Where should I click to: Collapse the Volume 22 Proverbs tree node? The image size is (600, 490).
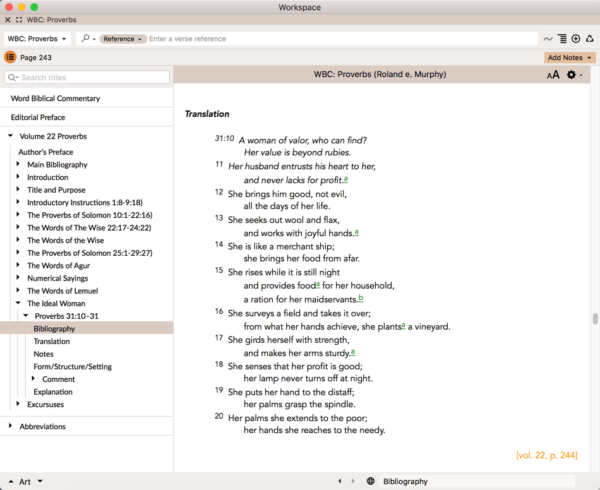[11, 136]
